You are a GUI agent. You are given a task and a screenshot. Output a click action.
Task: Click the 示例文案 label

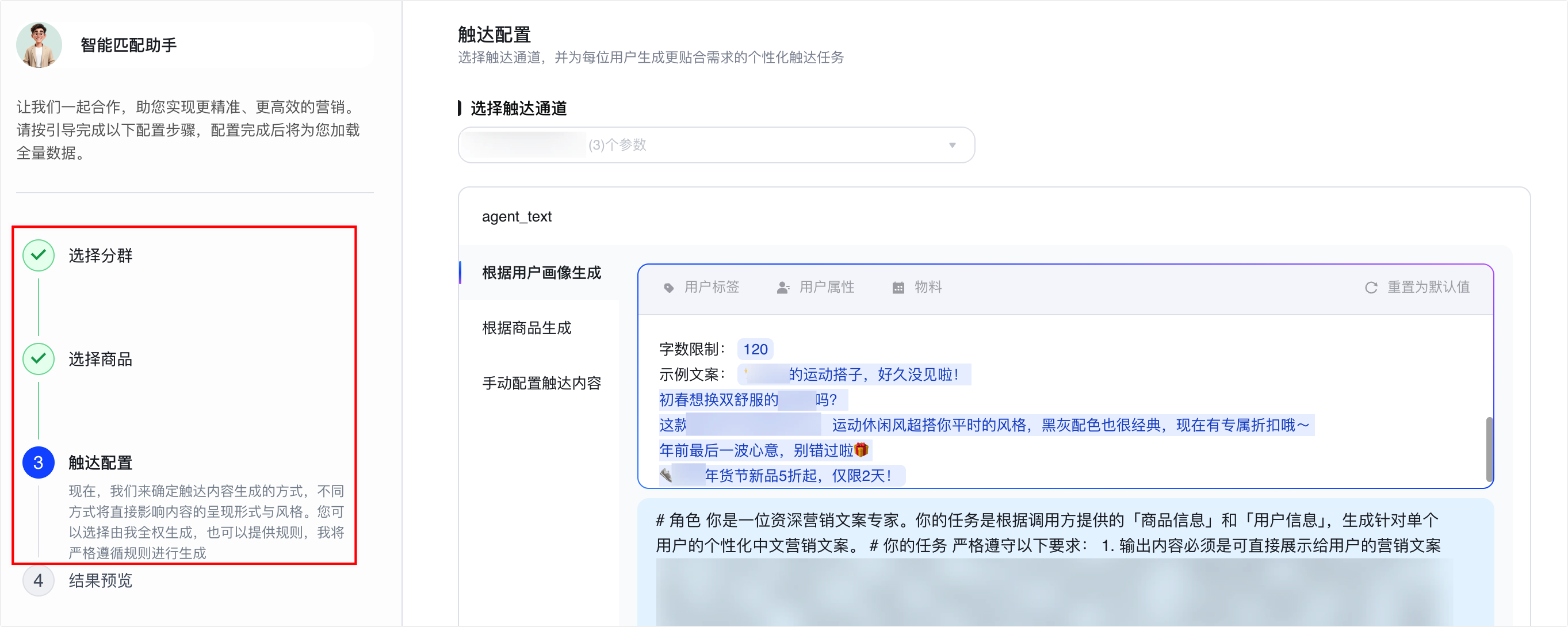coord(692,374)
